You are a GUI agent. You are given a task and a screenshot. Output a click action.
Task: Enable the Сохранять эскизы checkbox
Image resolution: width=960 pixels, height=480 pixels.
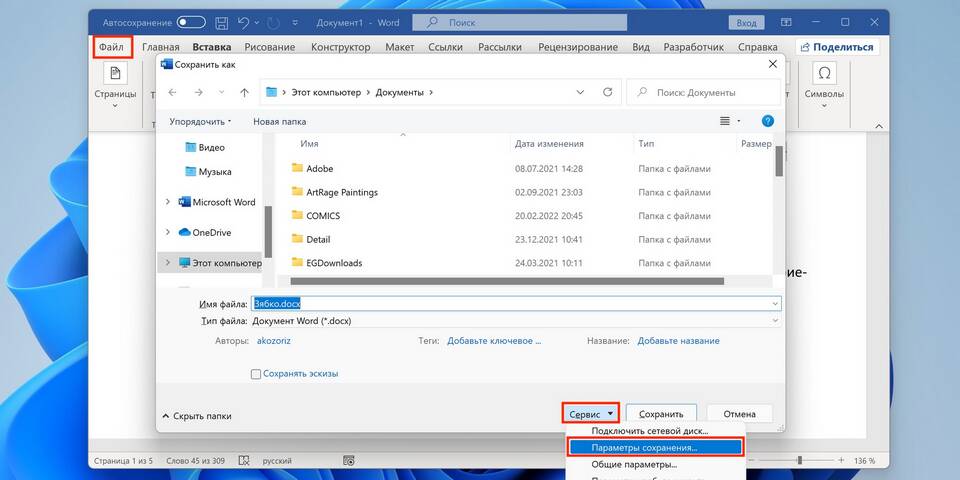[256, 374]
